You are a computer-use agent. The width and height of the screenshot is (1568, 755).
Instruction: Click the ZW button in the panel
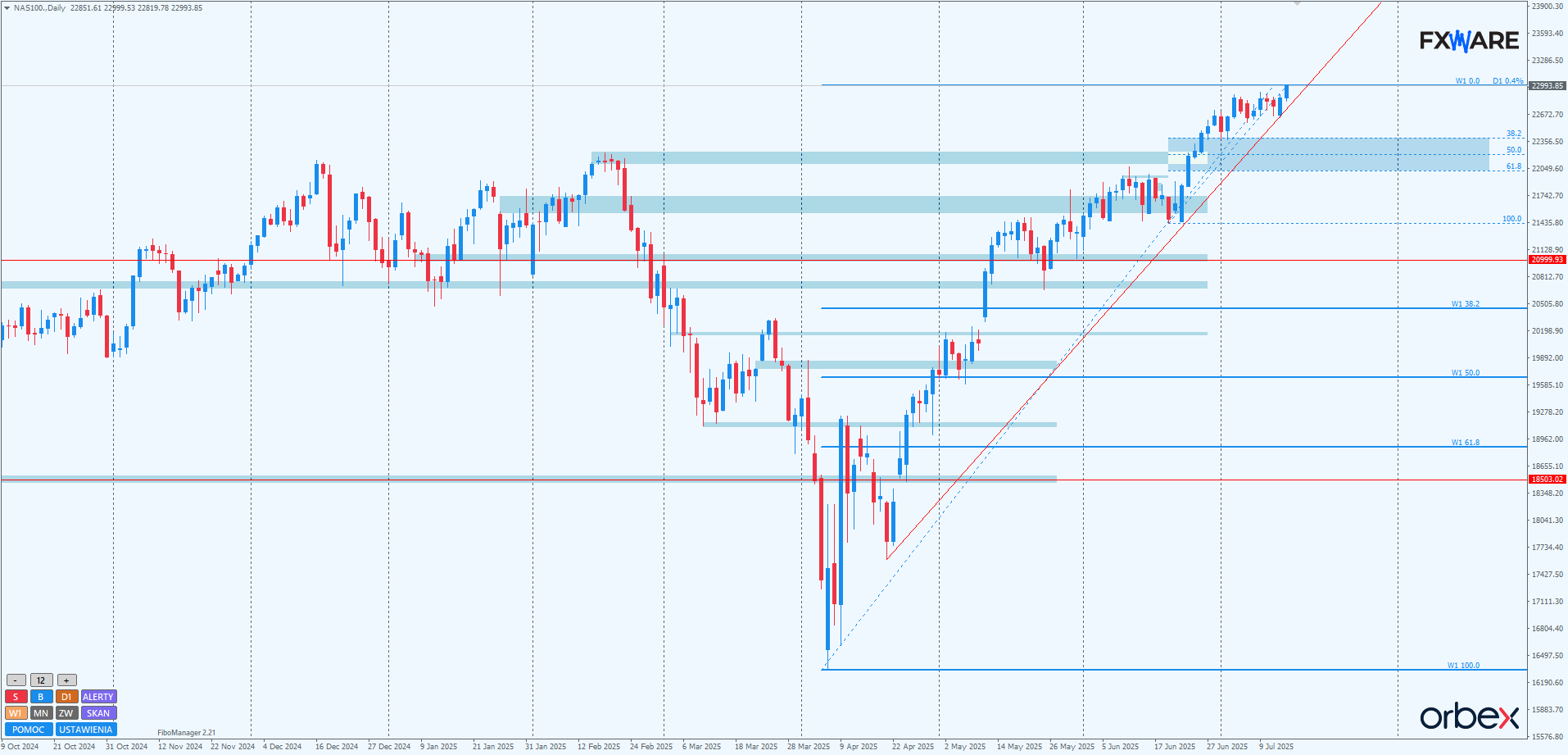pyautogui.click(x=66, y=713)
